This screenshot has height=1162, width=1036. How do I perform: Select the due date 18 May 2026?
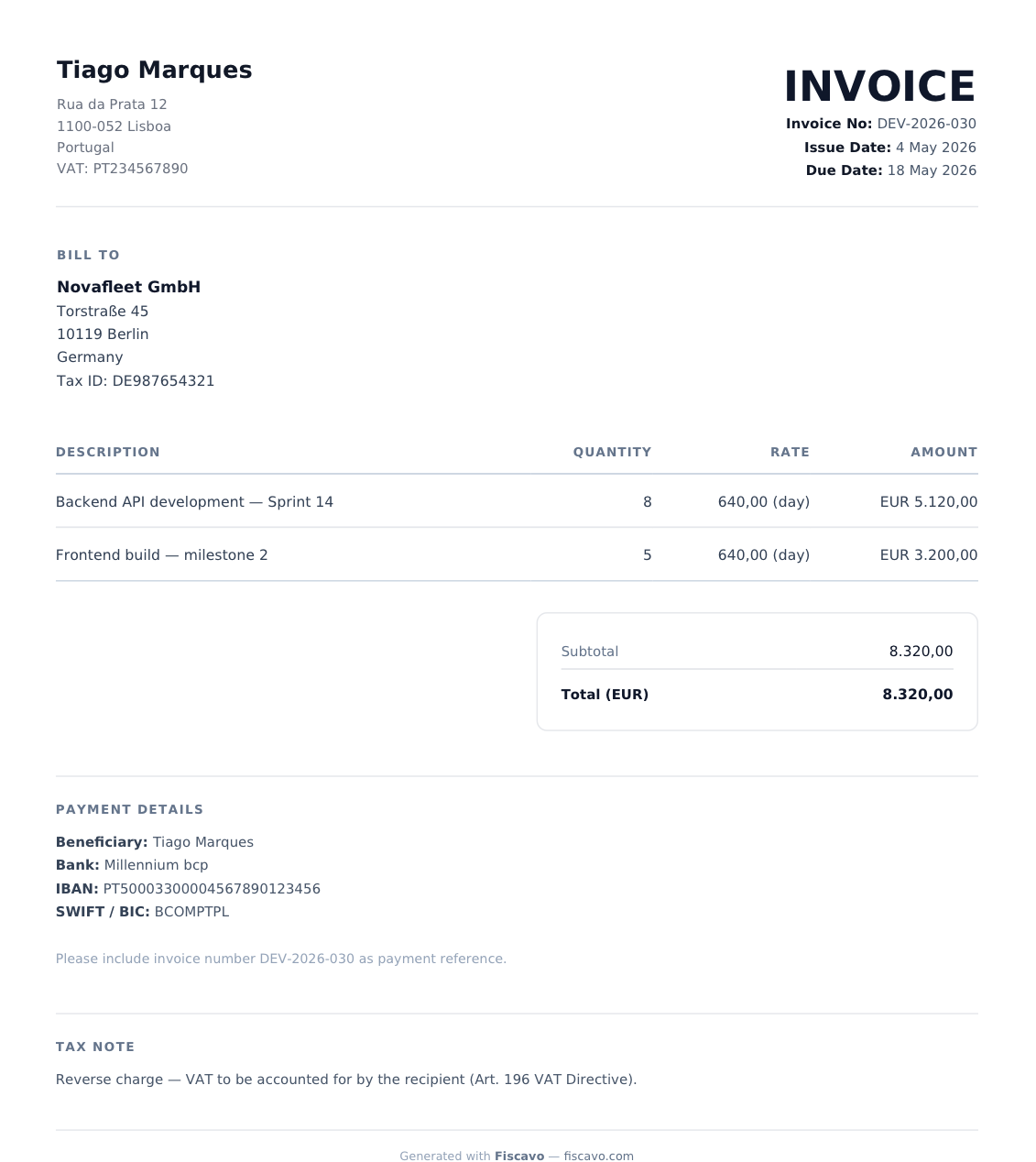[x=932, y=170]
